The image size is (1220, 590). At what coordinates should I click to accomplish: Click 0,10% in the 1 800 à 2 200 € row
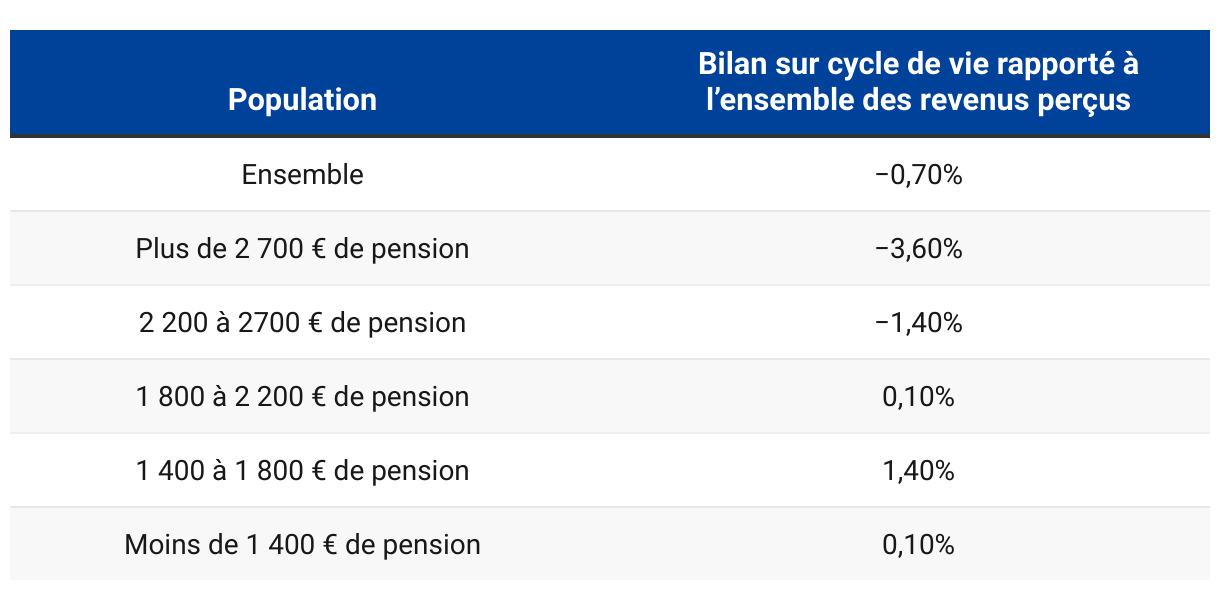click(x=917, y=396)
